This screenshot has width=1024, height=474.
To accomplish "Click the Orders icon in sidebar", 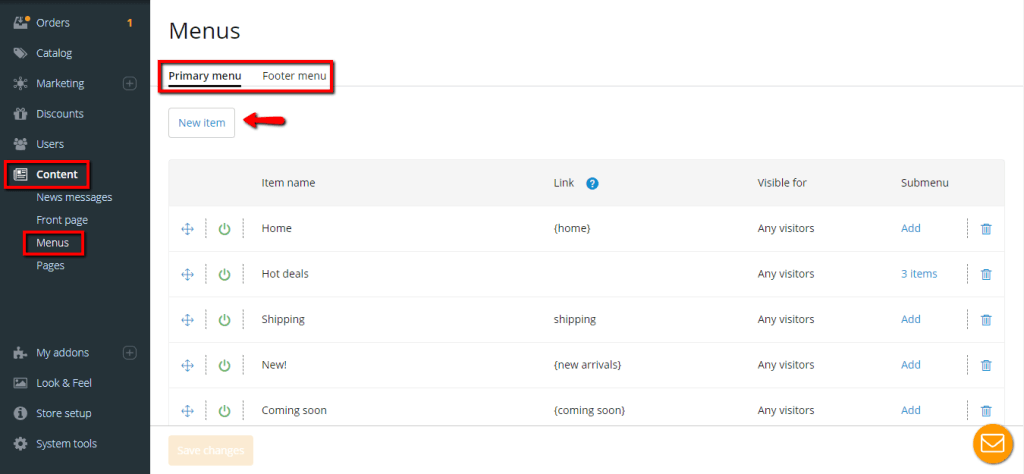I will [22, 23].
